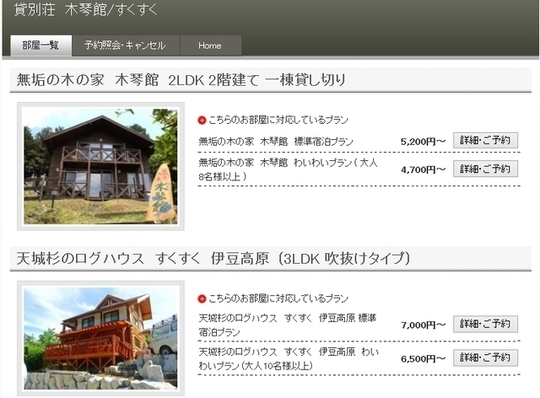Go to the Home tab

(210, 45)
